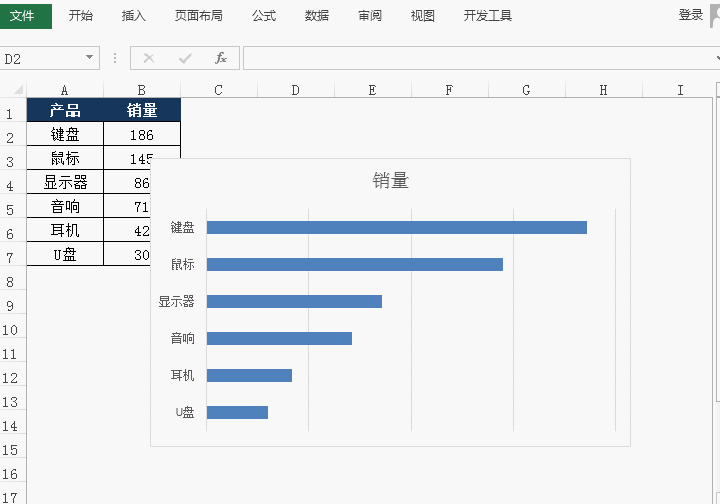The width and height of the screenshot is (720, 504).
Task: Select column G header
Action: (x=527, y=90)
